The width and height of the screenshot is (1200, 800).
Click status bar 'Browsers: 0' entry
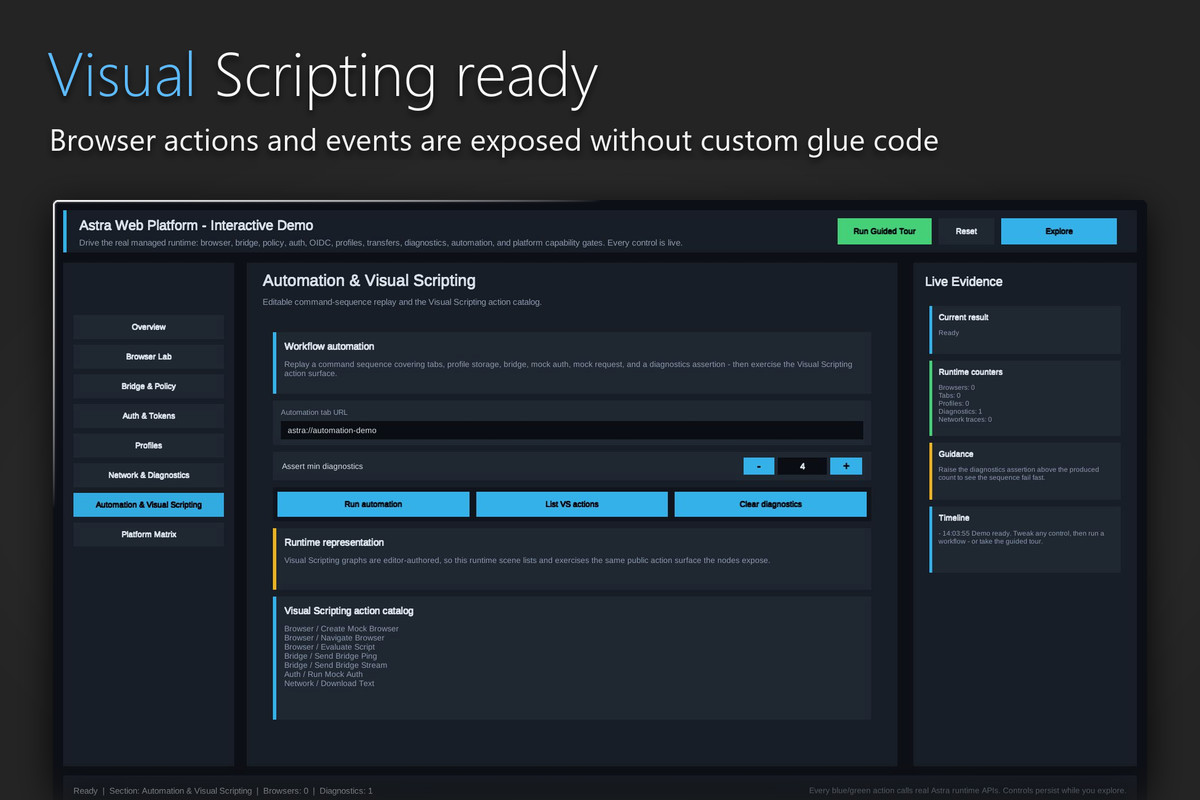coord(283,791)
